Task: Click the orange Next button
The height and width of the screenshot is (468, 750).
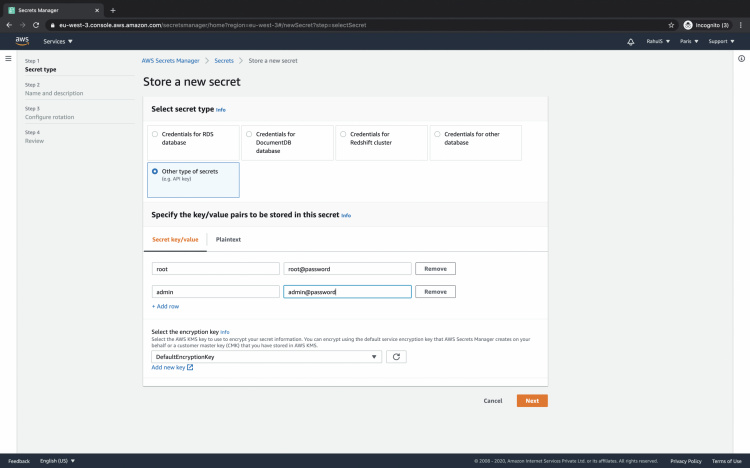Action: point(532,400)
